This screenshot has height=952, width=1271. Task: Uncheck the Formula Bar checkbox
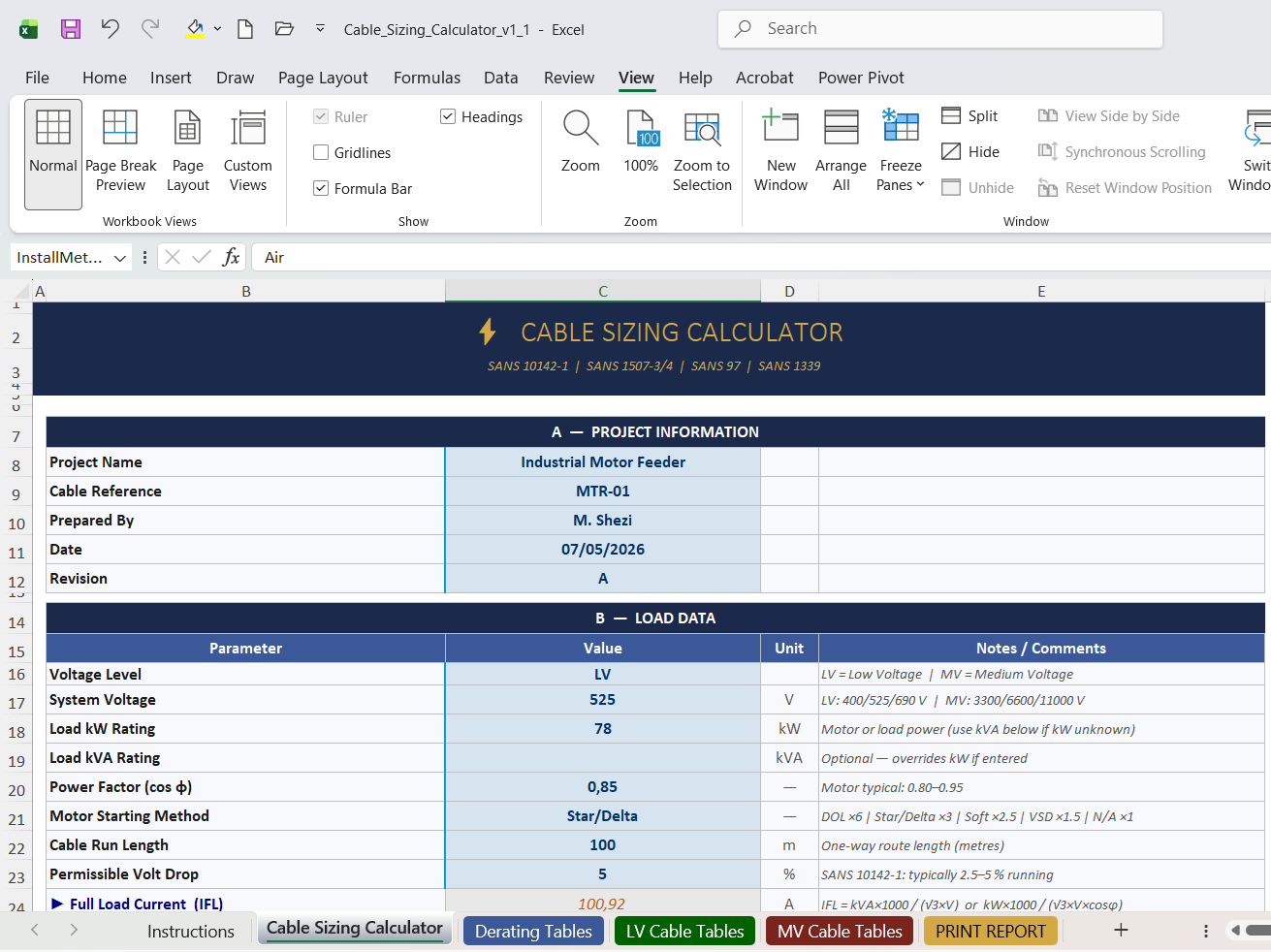(321, 188)
